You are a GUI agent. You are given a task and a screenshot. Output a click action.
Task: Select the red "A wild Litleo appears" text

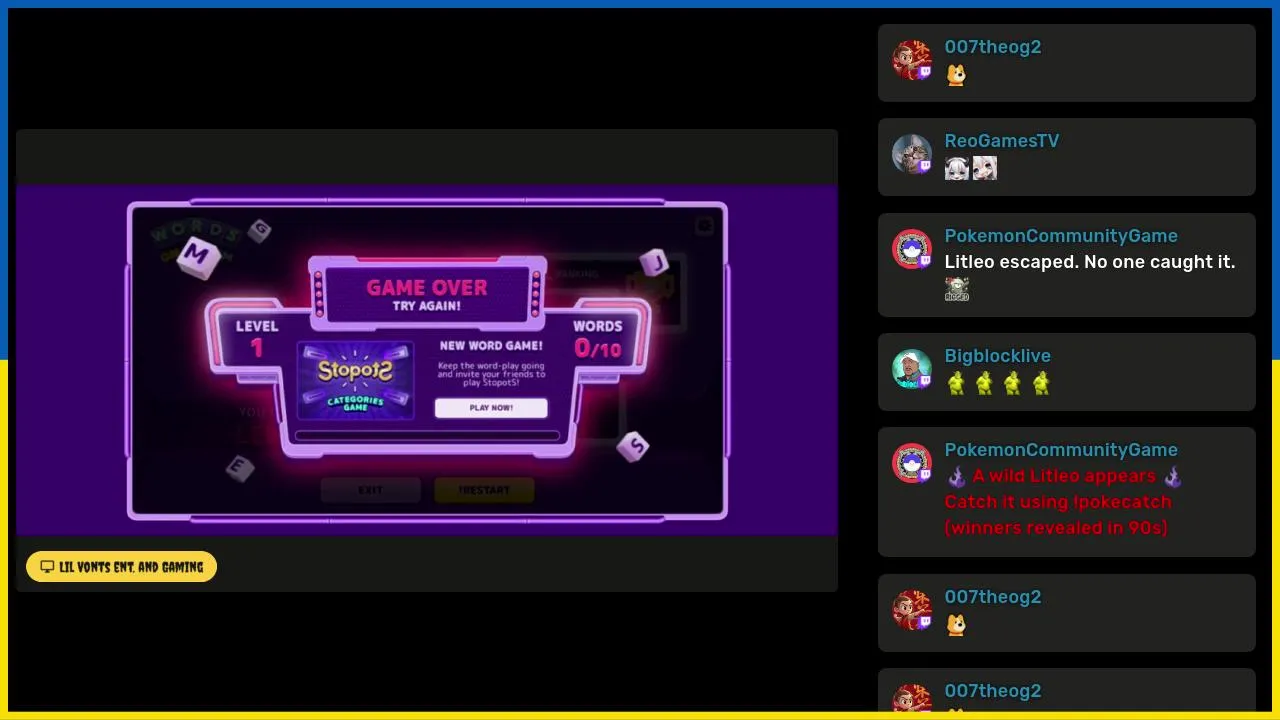(x=1064, y=476)
